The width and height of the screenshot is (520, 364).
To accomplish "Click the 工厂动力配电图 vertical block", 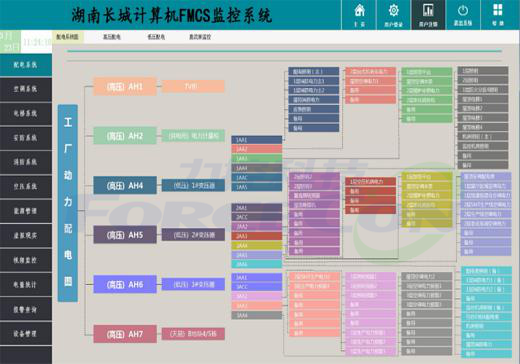I will pyautogui.click(x=68, y=203).
